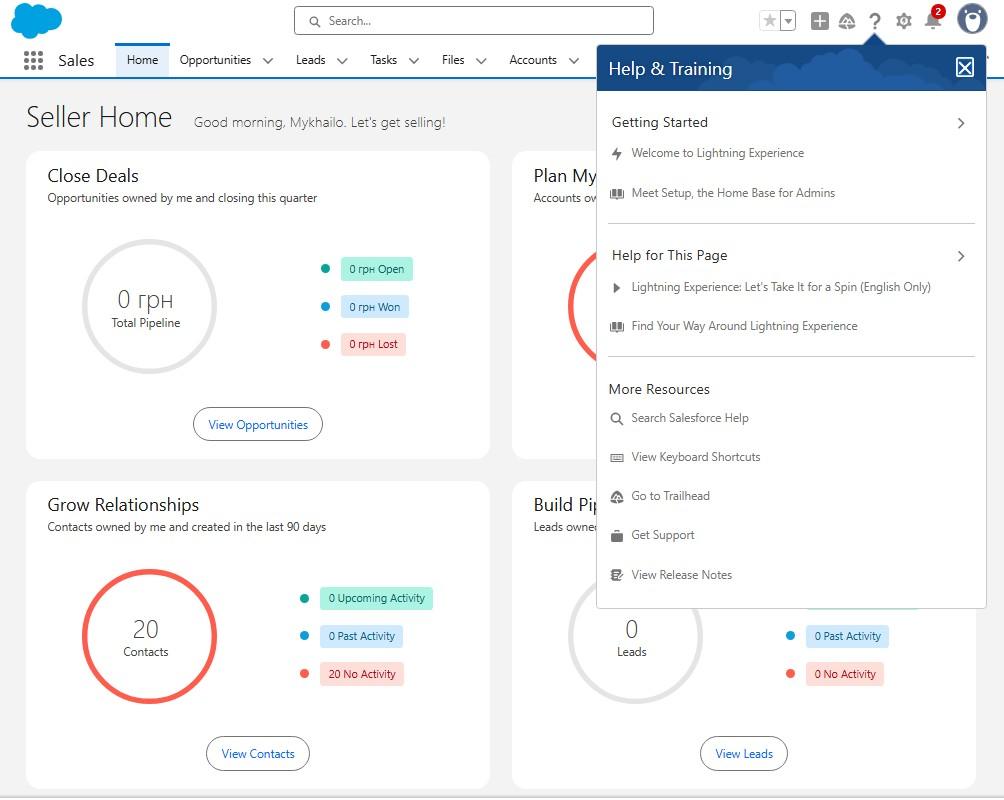Screen dimensions: 1004x800
Task: Click the 0 грн Won badge
Action: point(375,307)
